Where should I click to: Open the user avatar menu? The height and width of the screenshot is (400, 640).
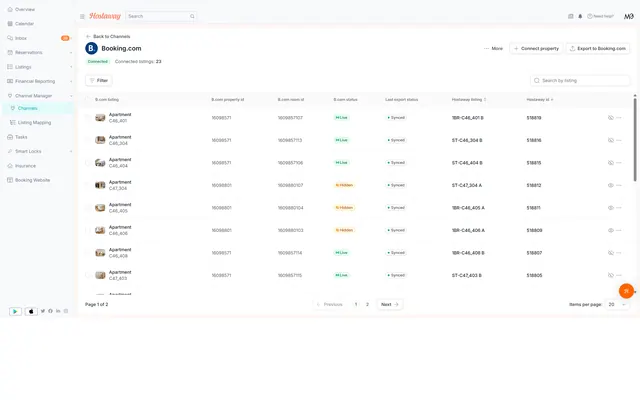(629, 16)
